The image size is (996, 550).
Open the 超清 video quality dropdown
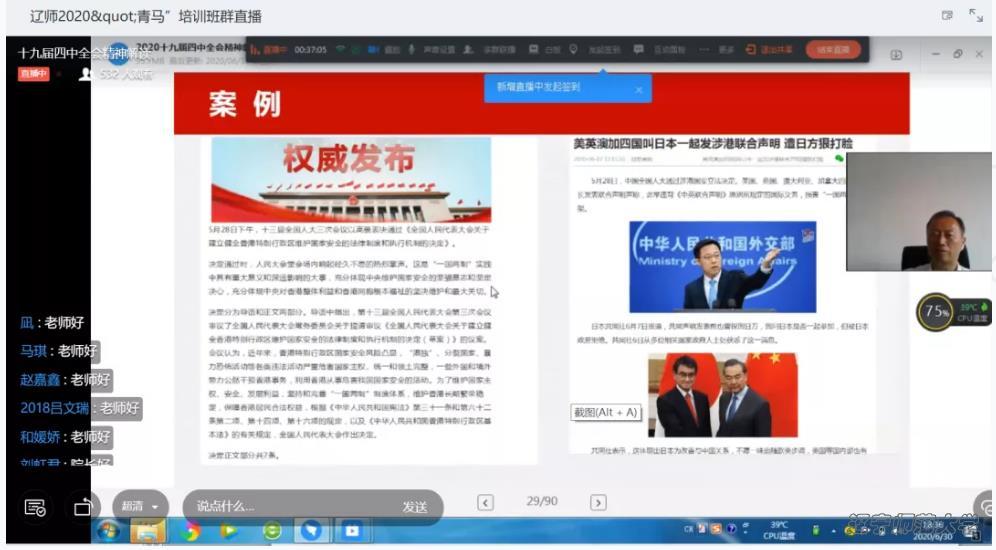coord(140,506)
